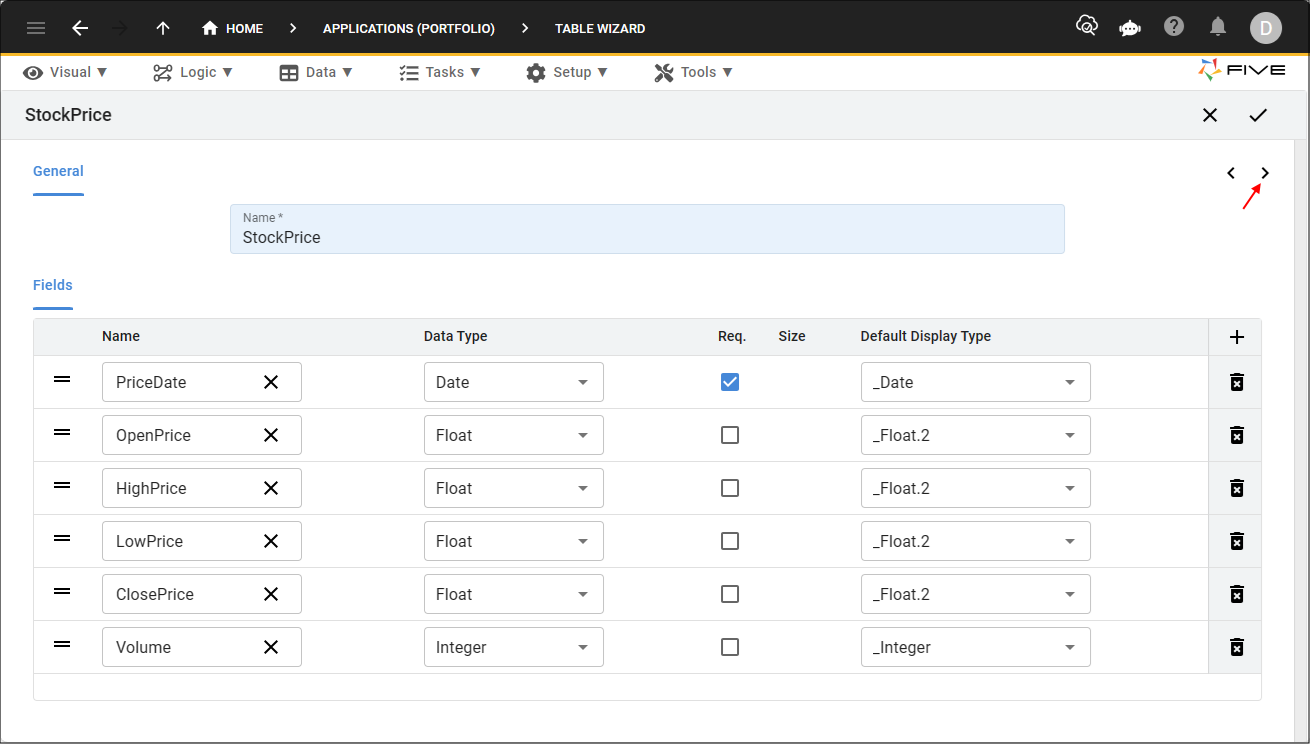Save the StockPrice table with the checkmark

(1258, 115)
